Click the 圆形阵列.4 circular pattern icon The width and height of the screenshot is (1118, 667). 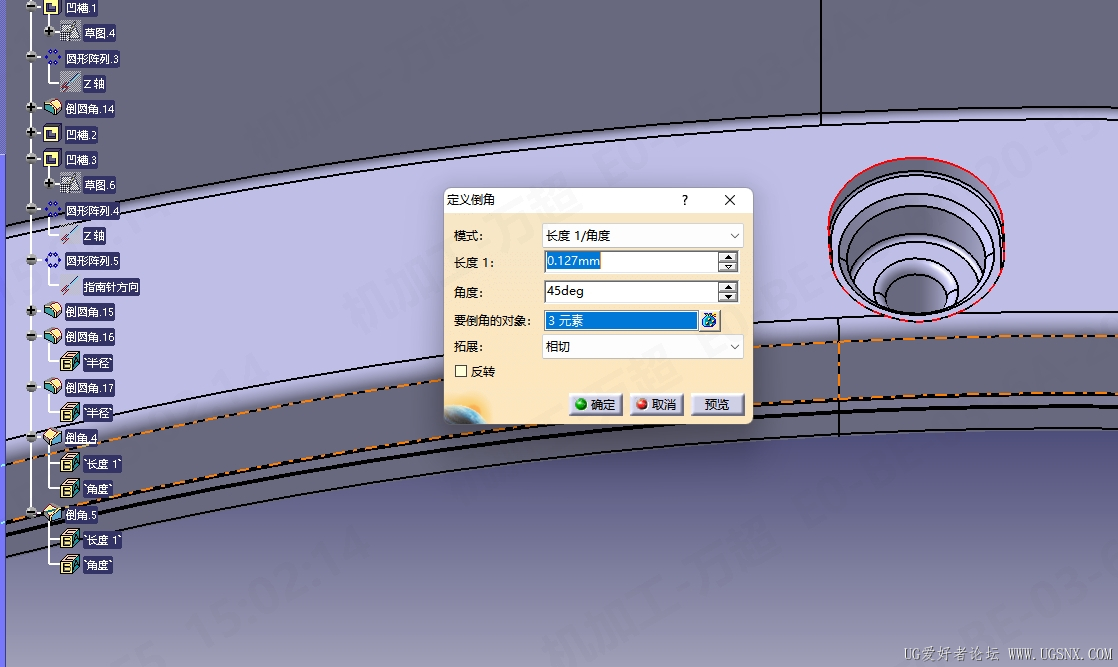point(53,210)
